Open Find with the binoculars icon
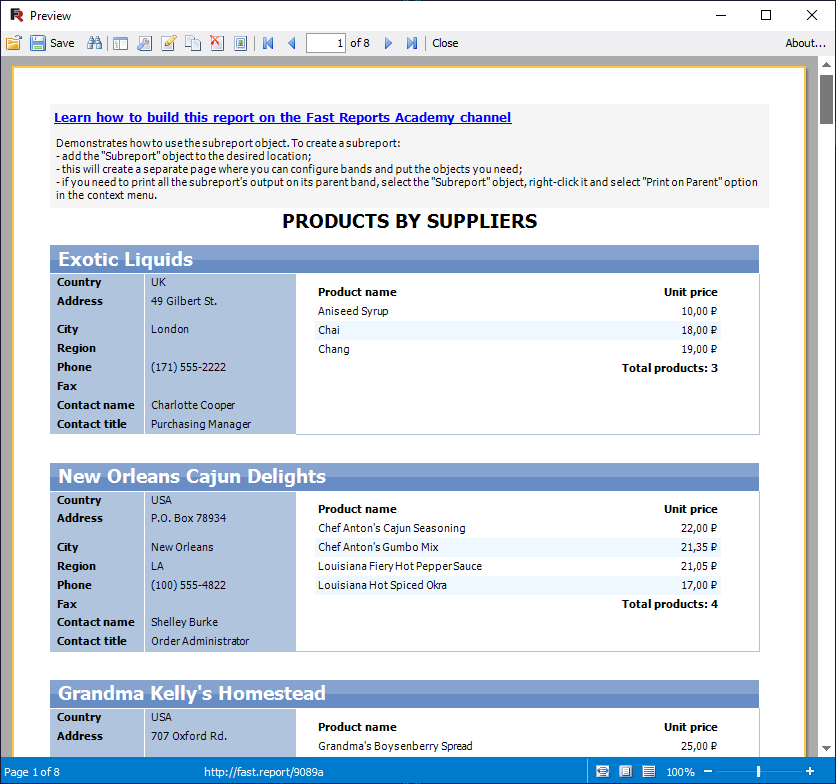The height and width of the screenshot is (784, 836). (94, 43)
